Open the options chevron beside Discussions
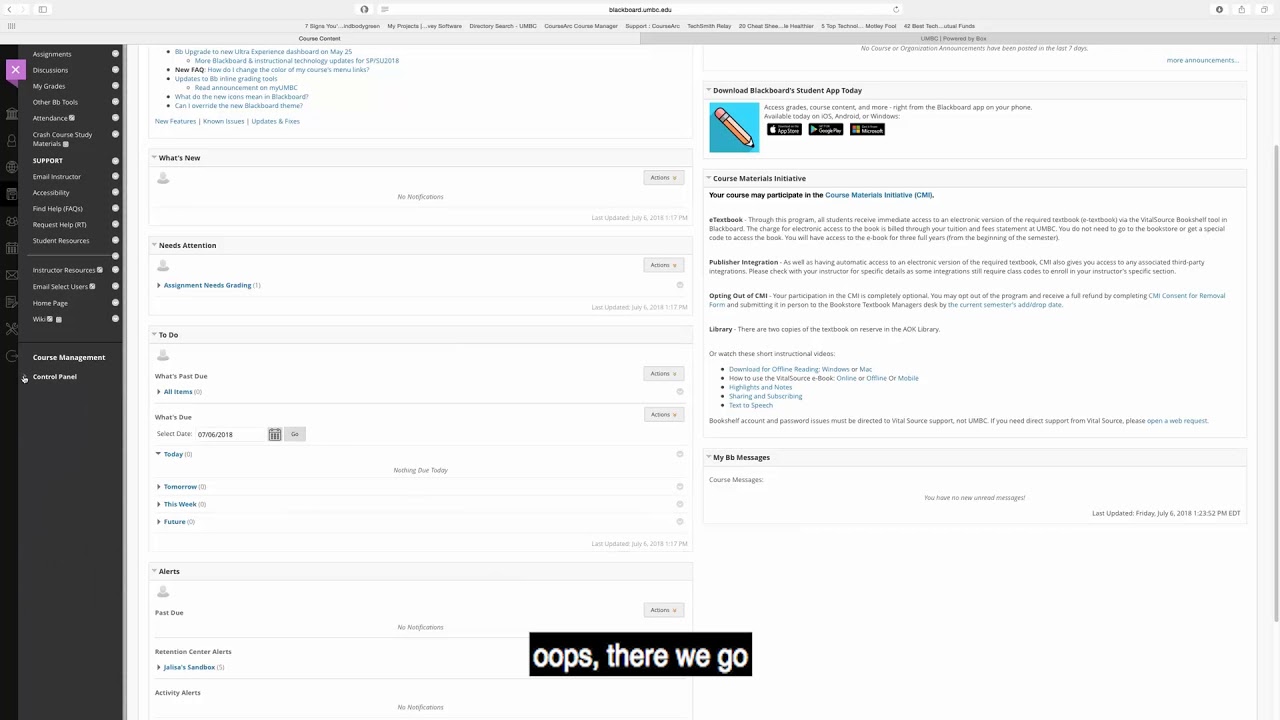Screen dimensions: 1280x720 coord(115,70)
